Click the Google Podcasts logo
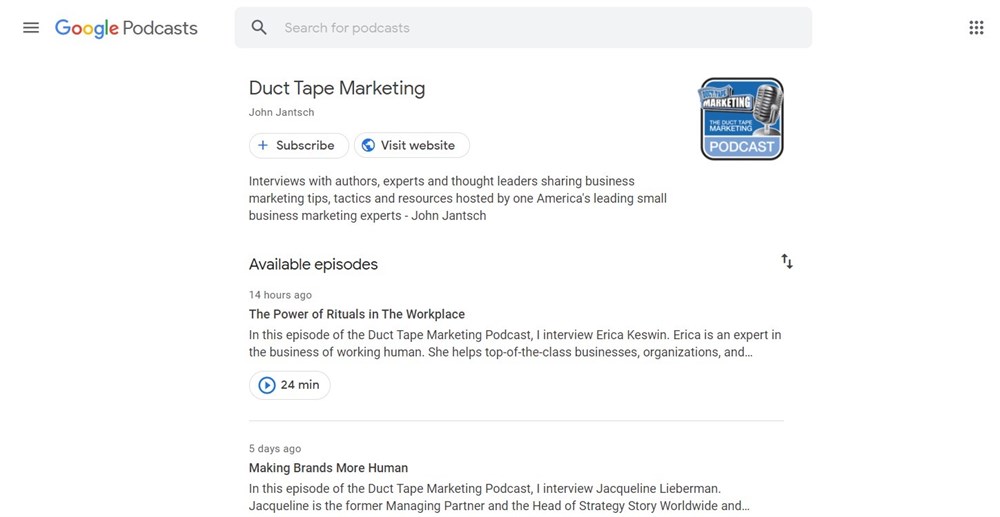 click(126, 28)
